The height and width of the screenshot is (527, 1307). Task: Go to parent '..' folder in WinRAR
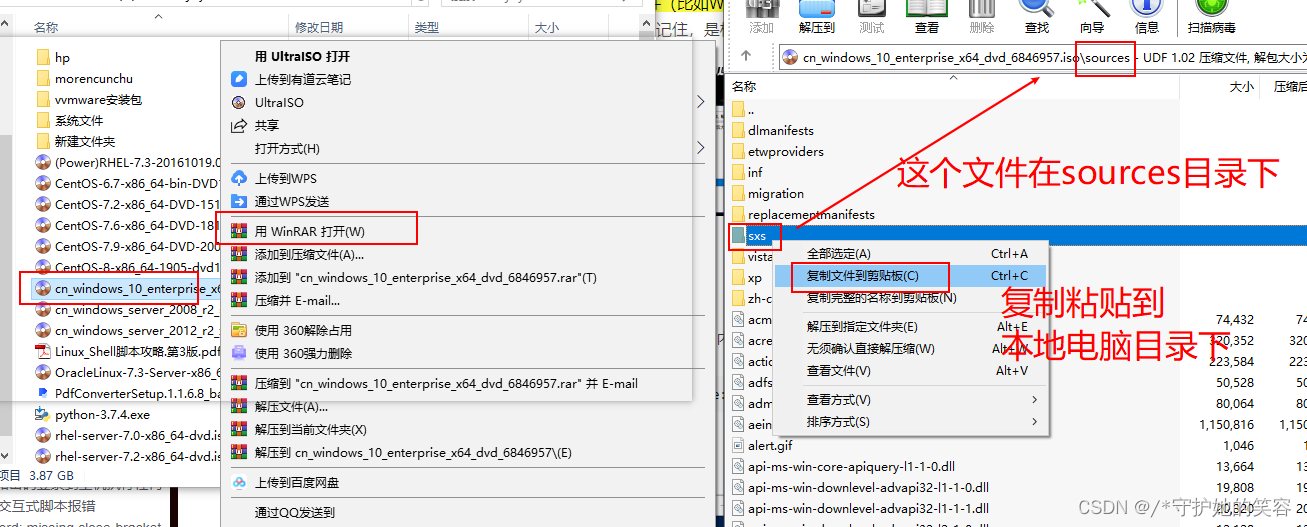click(751, 109)
